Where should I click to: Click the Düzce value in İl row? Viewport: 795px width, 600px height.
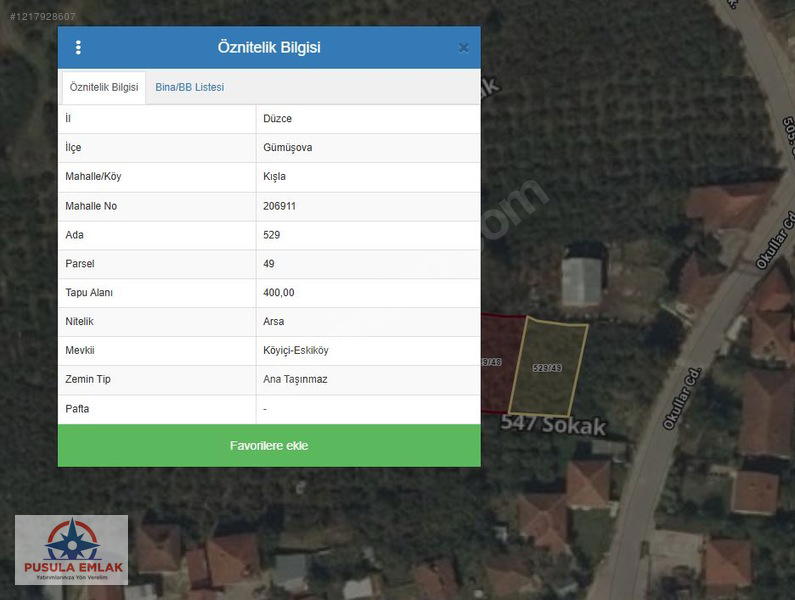(277, 119)
